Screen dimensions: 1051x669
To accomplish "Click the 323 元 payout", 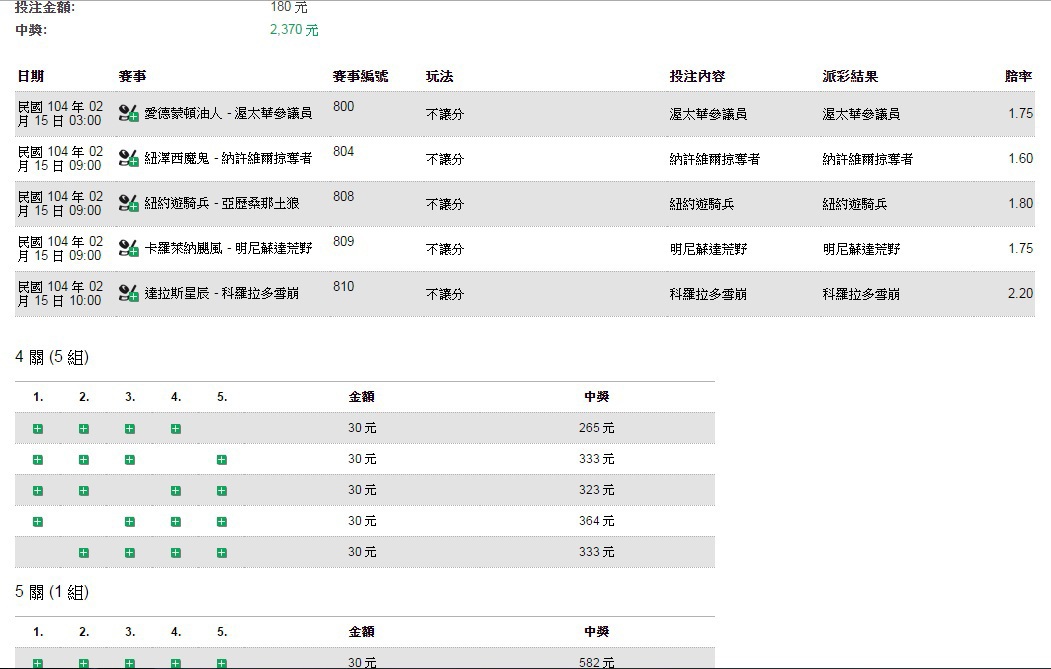I will pos(597,490).
